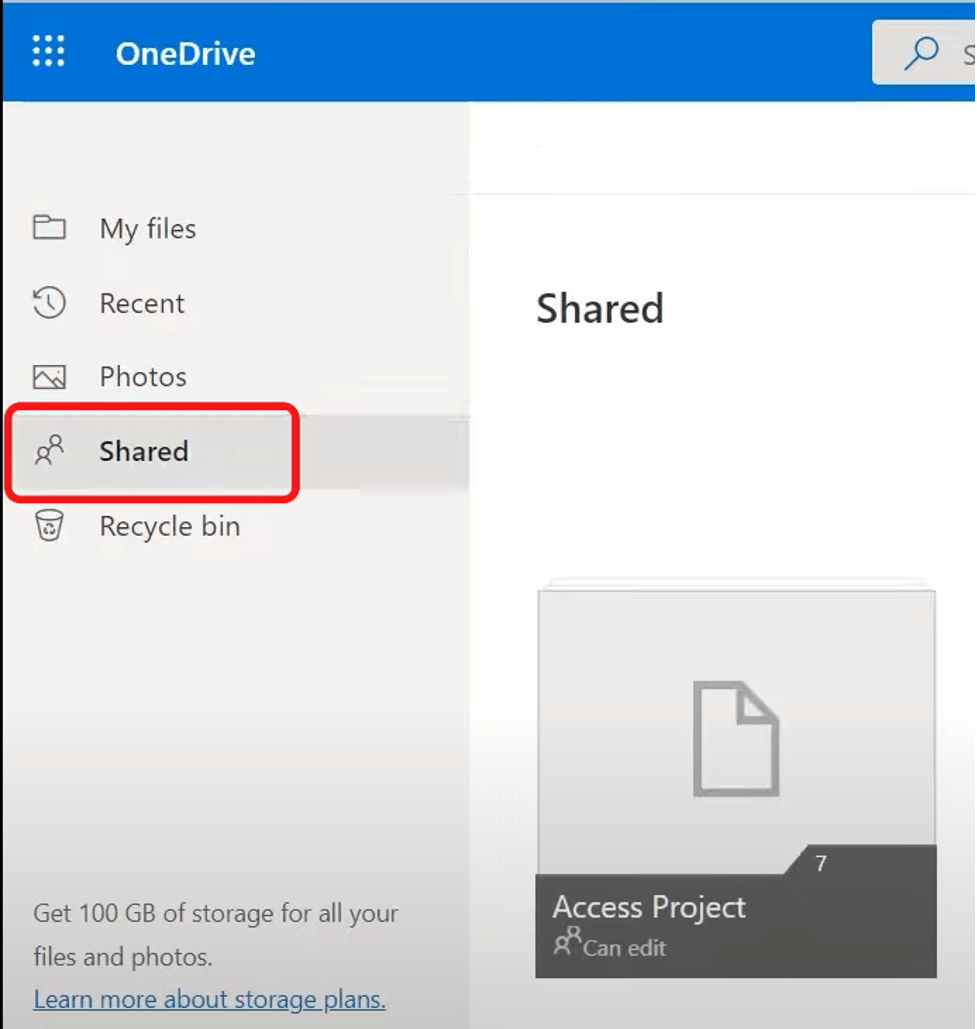Click the document icon on Access Project tile
977x1029 pixels.
[x=736, y=739]
